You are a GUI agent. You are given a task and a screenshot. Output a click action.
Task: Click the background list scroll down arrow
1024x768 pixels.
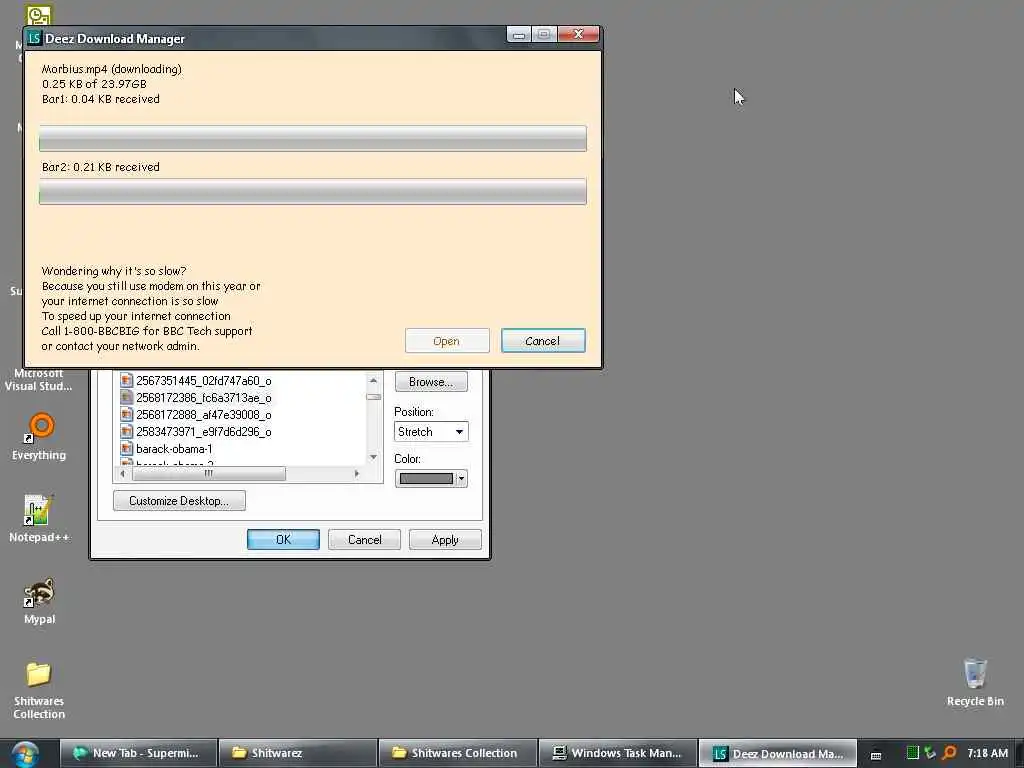[x=374, y=457]
